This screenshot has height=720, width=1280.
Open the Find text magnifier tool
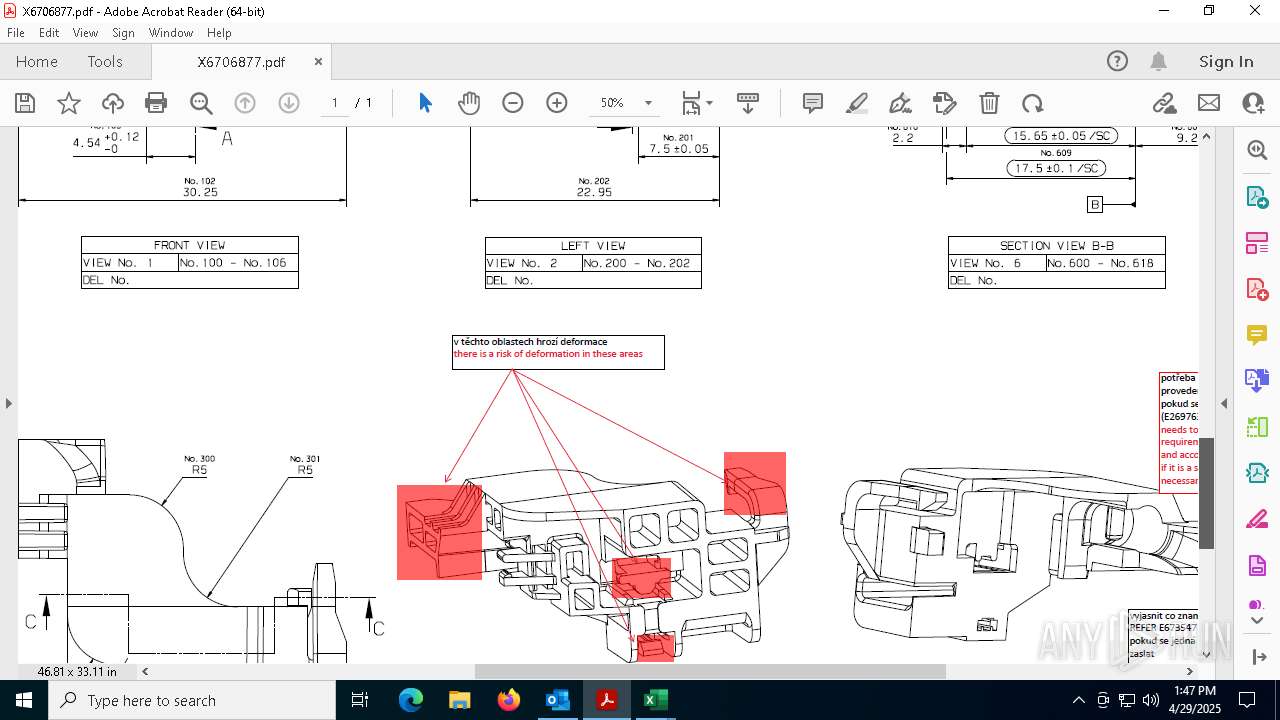(x=201, y=103)
